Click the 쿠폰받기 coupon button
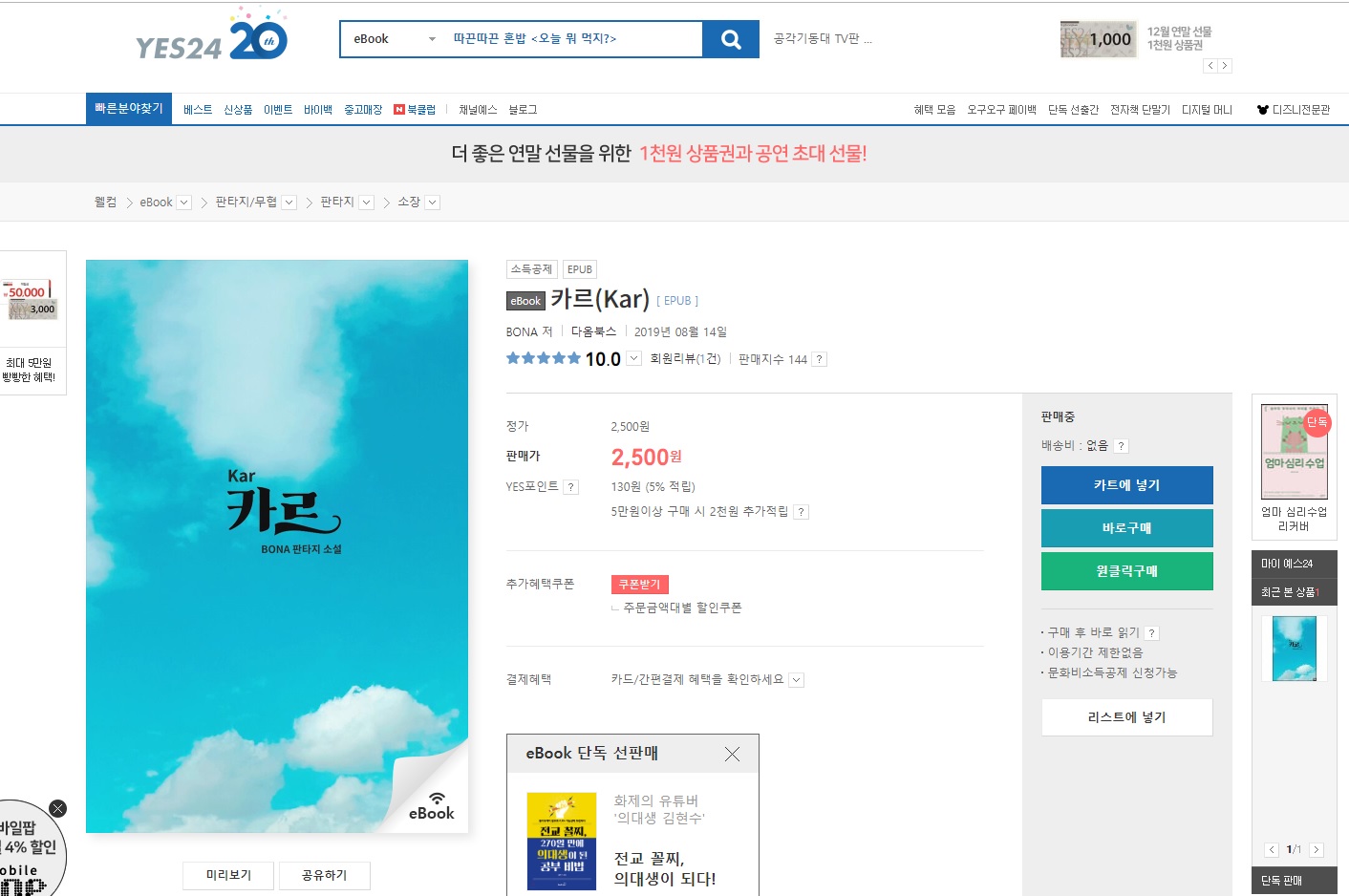The image size is (1349, 896). (640, 585)
